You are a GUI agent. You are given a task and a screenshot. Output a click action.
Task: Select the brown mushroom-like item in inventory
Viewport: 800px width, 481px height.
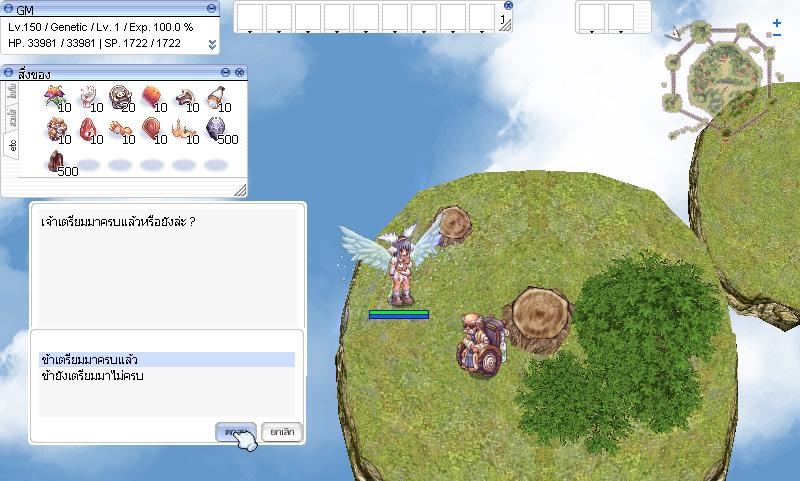pos(184,97)
